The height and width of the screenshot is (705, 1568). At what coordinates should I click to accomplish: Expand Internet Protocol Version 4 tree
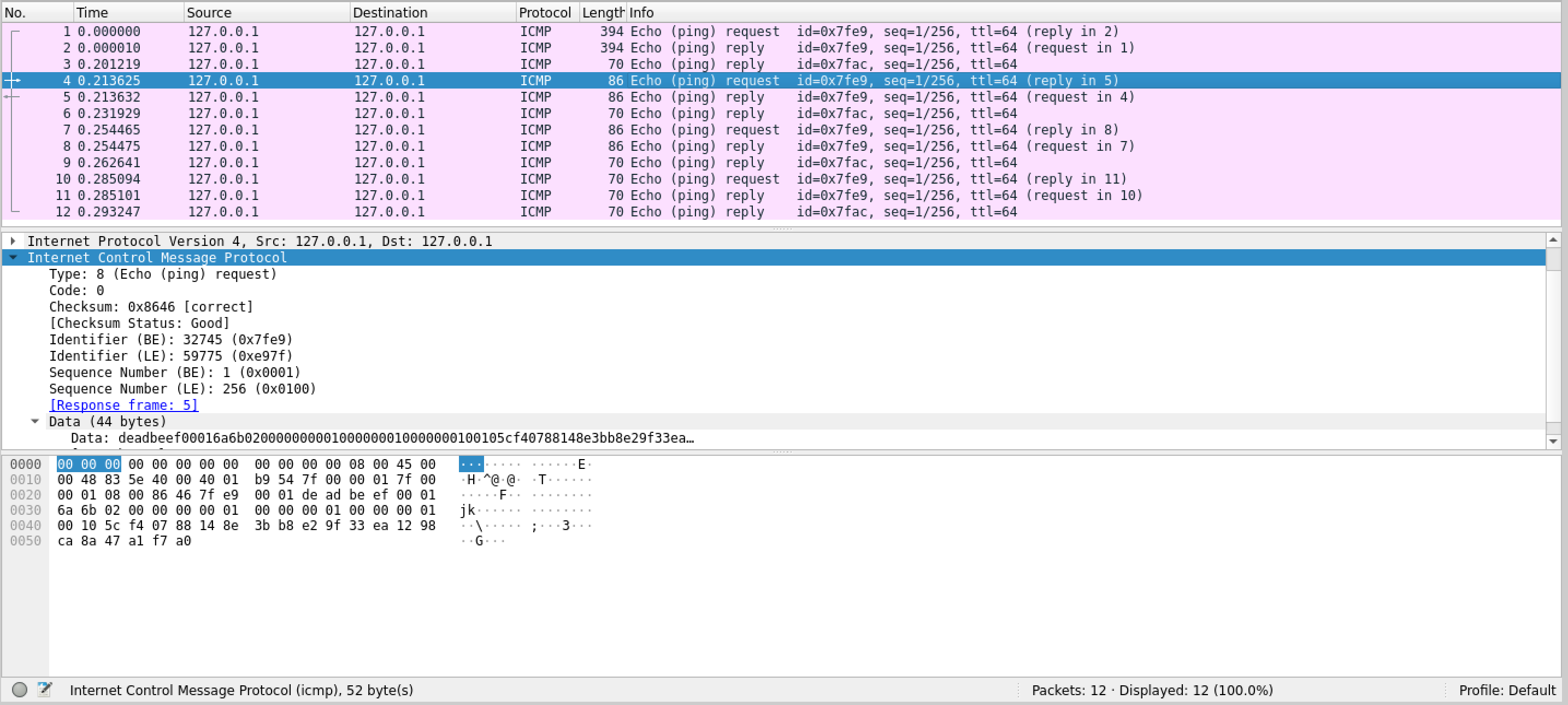[x=13, y=241]
